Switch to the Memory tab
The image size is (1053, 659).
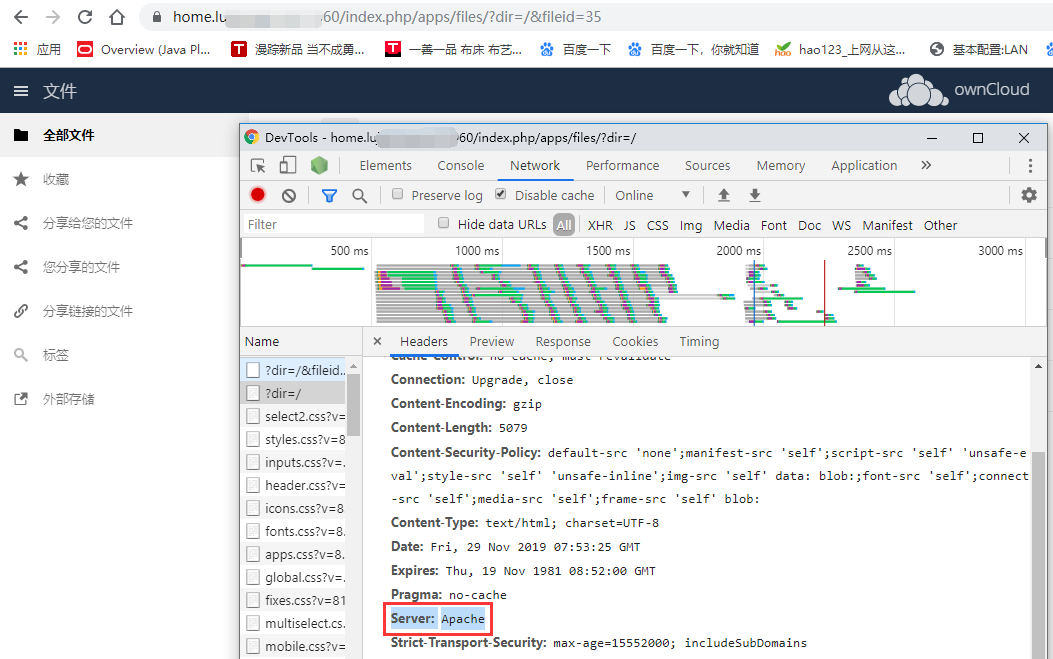click(780, 165)
